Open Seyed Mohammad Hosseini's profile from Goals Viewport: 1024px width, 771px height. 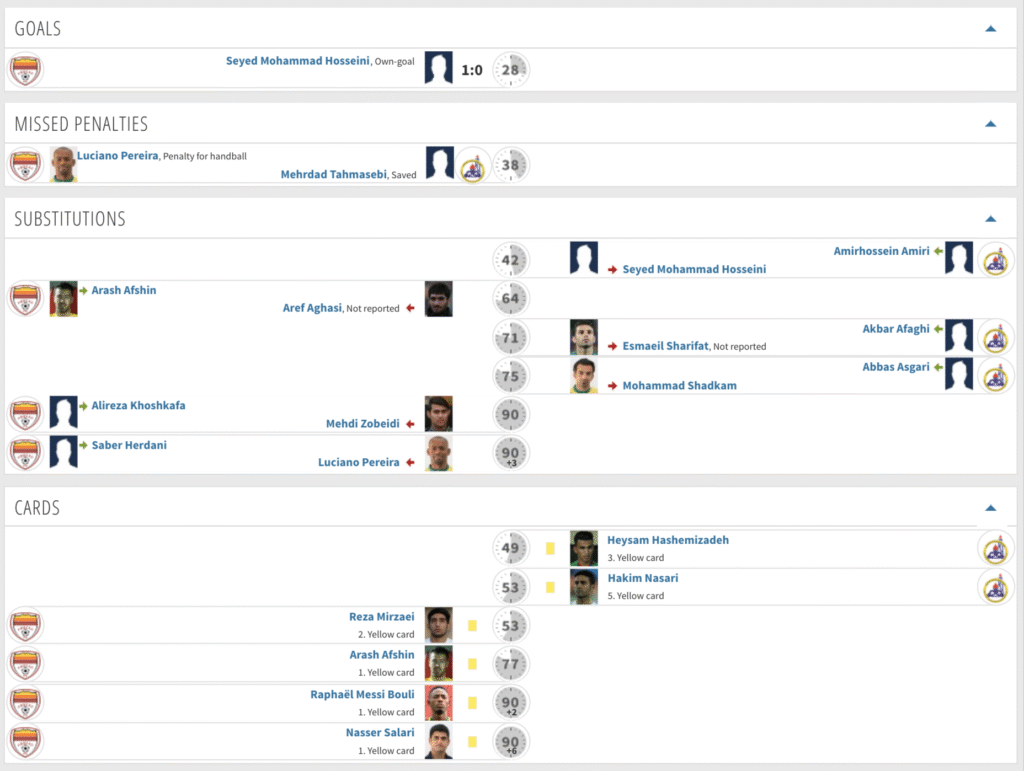point(297,61)
